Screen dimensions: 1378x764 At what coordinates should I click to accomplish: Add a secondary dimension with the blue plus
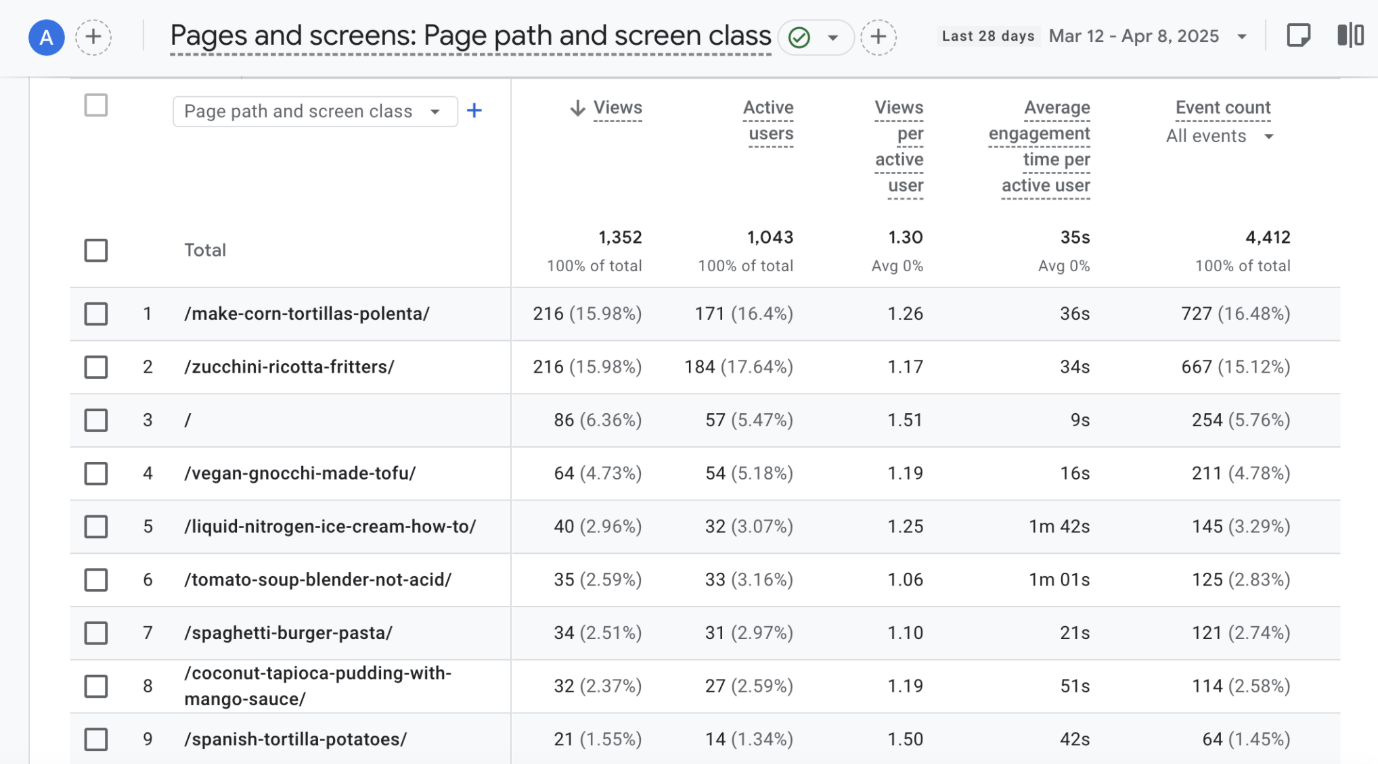coord(475,111)
